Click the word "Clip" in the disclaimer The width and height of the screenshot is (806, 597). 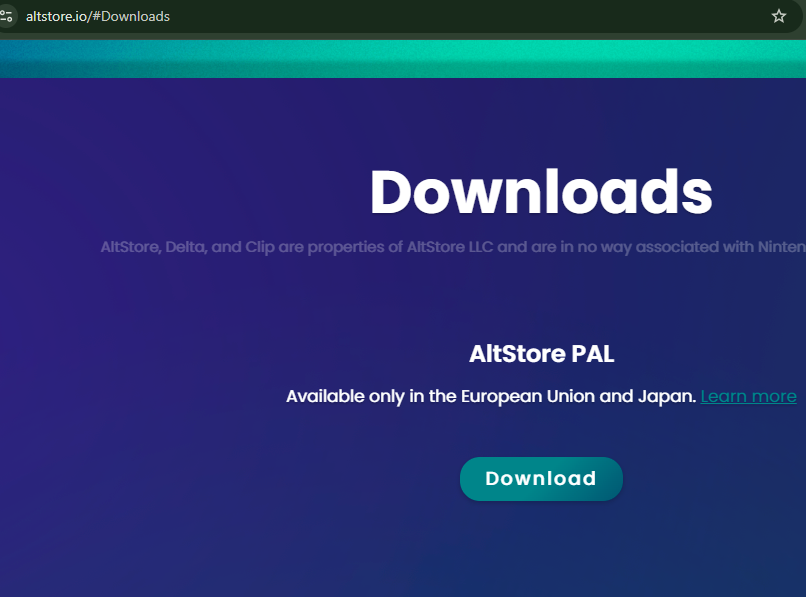pos(261,246)
